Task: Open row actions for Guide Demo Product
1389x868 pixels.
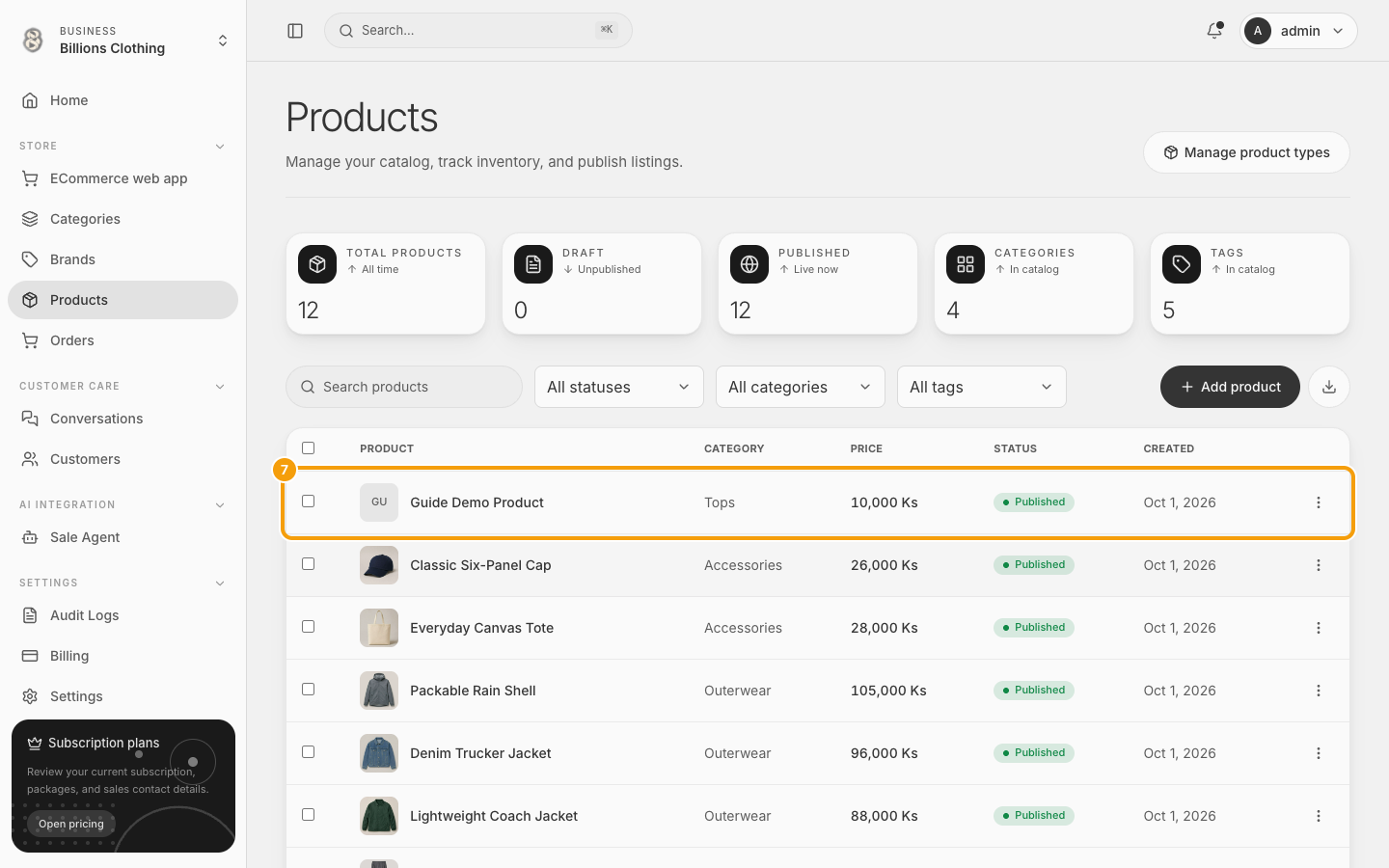Action: click(1319, 502)
